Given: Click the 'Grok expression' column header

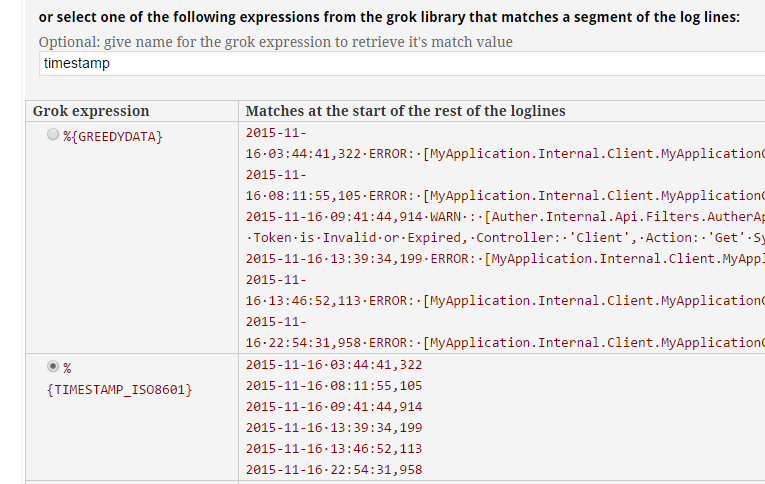Looking at the screenshot, I should pyautogui.click(x=91, y=111).
